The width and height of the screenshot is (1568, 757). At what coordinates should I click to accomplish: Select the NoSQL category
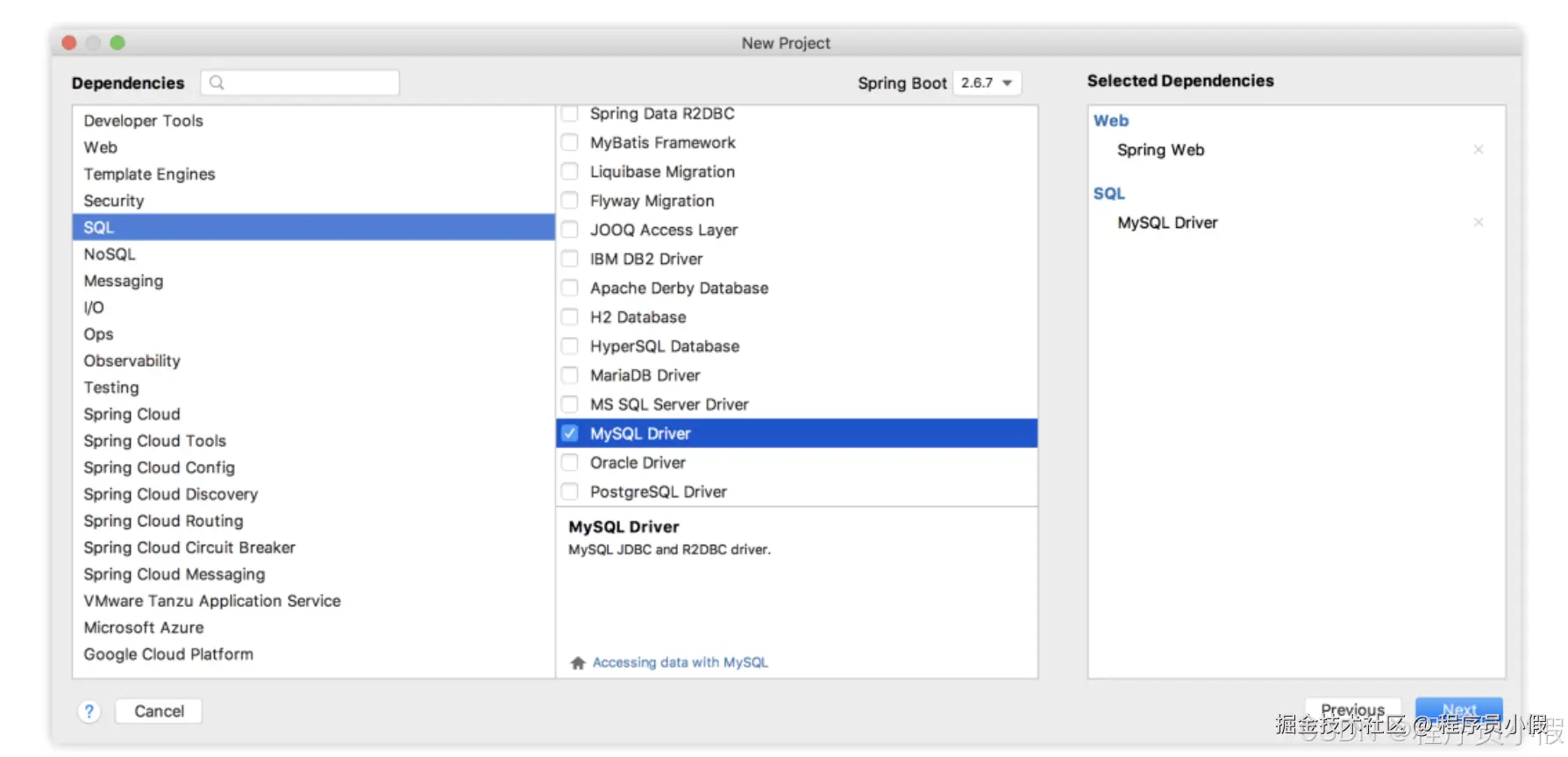pos(110,254)
